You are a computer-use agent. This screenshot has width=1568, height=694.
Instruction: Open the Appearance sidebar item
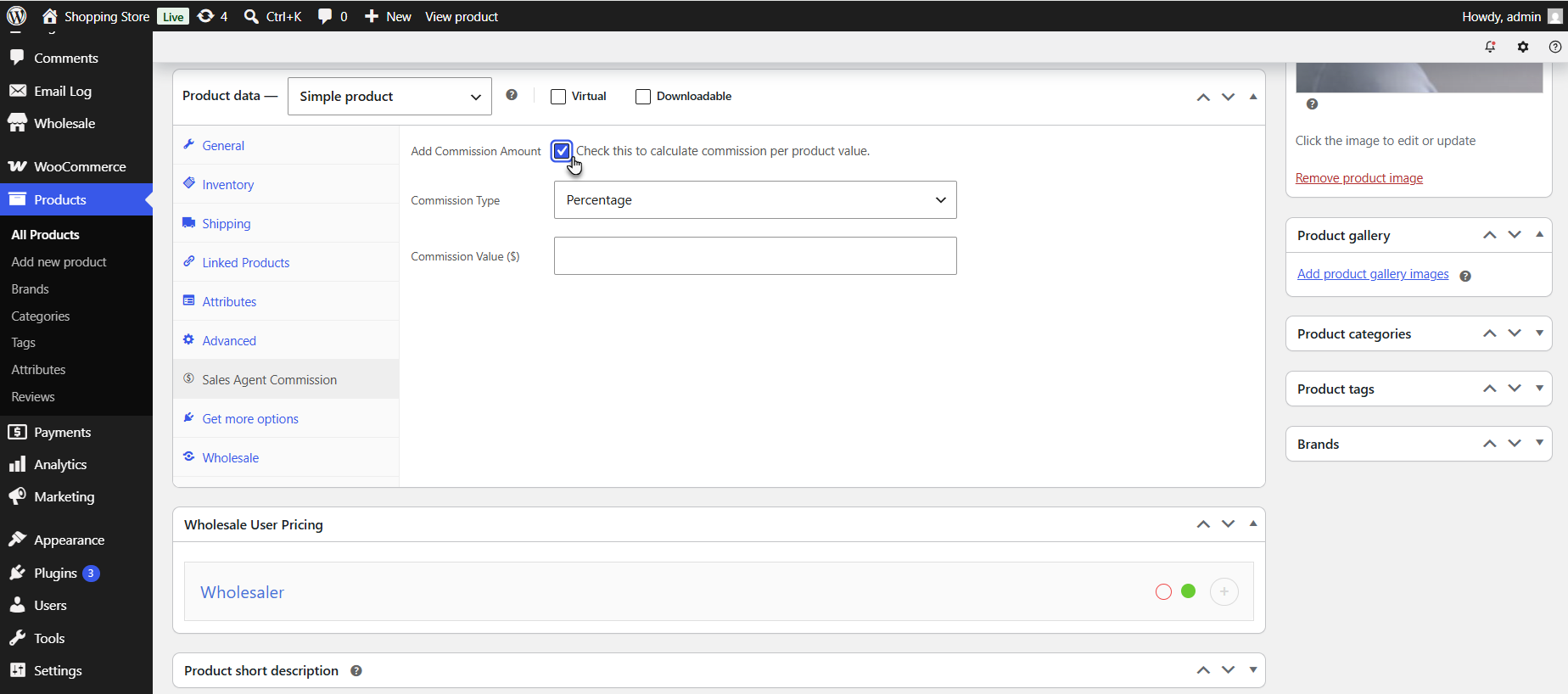pyautogui.click(x=76, y=540)
